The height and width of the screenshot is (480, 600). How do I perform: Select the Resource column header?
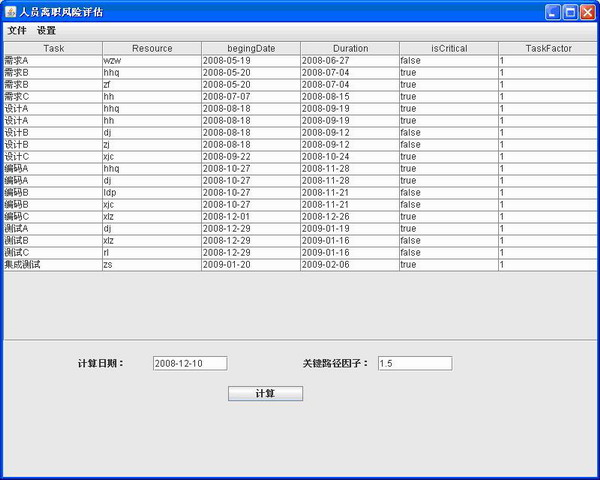tap(152, 48)
